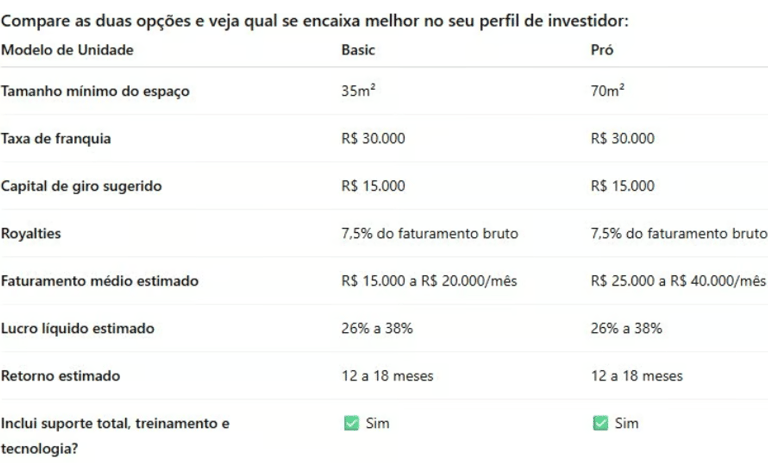Click the Capital de giro sugerido label
The height and width of the screenshot is (466, 768).
pyautogui.click(x=81, y=186)
